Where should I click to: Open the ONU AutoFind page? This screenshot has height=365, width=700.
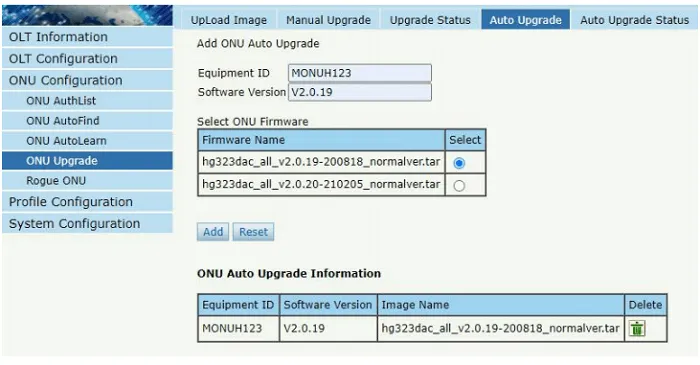(88, 121)
